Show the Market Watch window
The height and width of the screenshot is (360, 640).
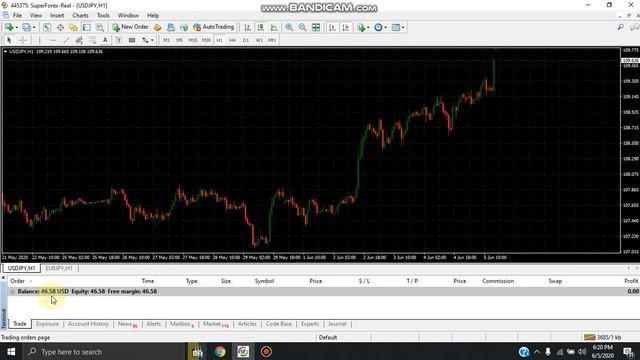pyautogui.click(x=47, y=27)
